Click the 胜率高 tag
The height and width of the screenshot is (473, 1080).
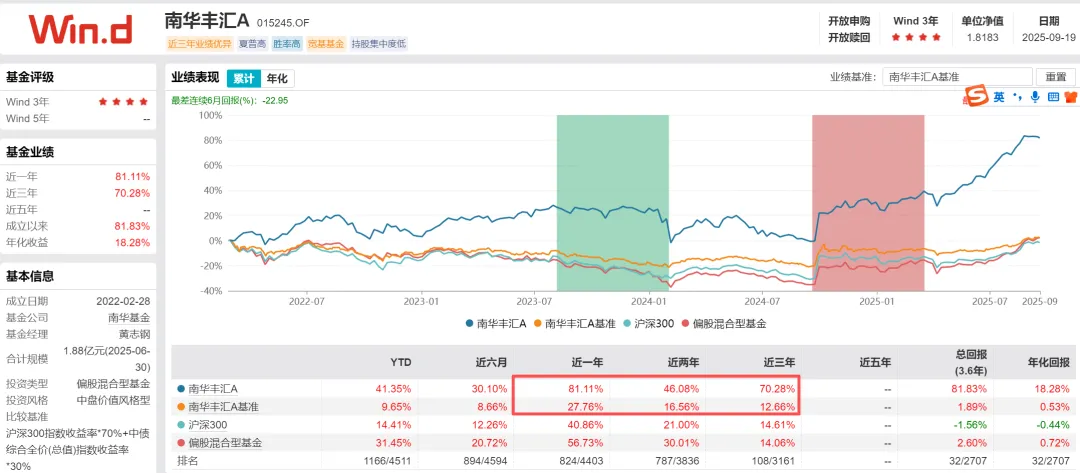click(287, 44)
